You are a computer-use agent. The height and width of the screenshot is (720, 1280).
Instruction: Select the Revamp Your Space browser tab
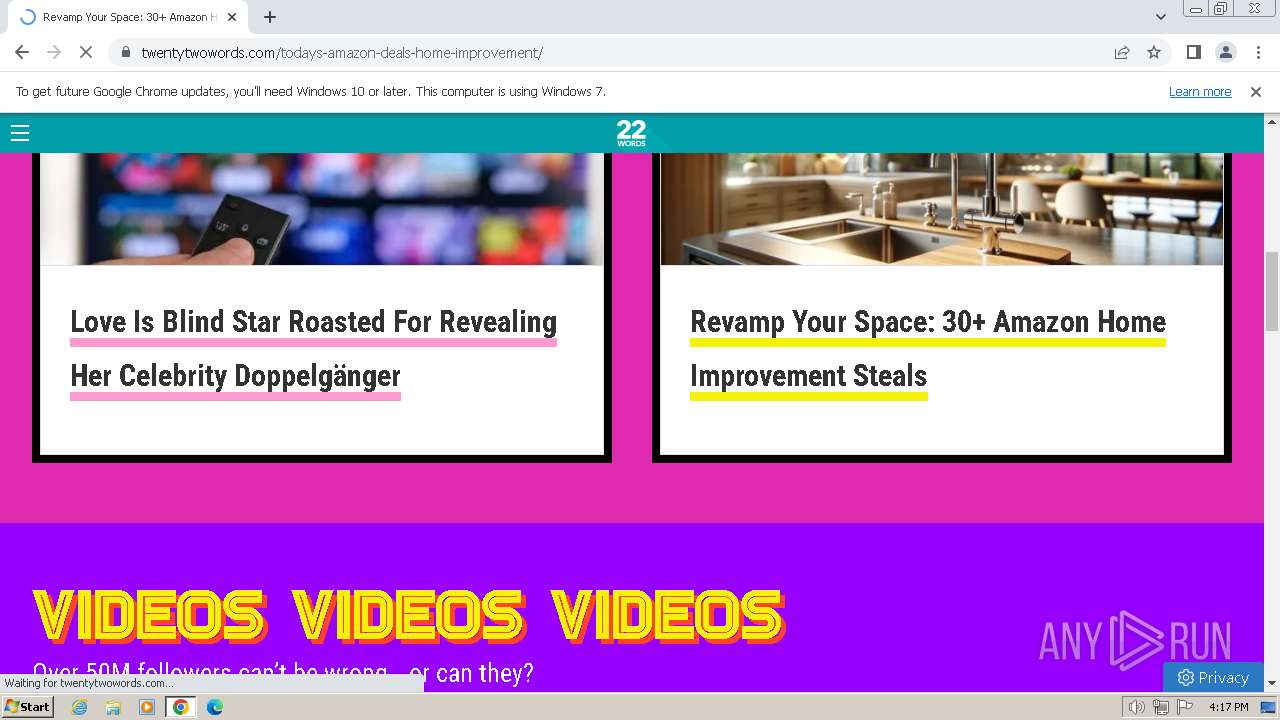click(128, 17)
